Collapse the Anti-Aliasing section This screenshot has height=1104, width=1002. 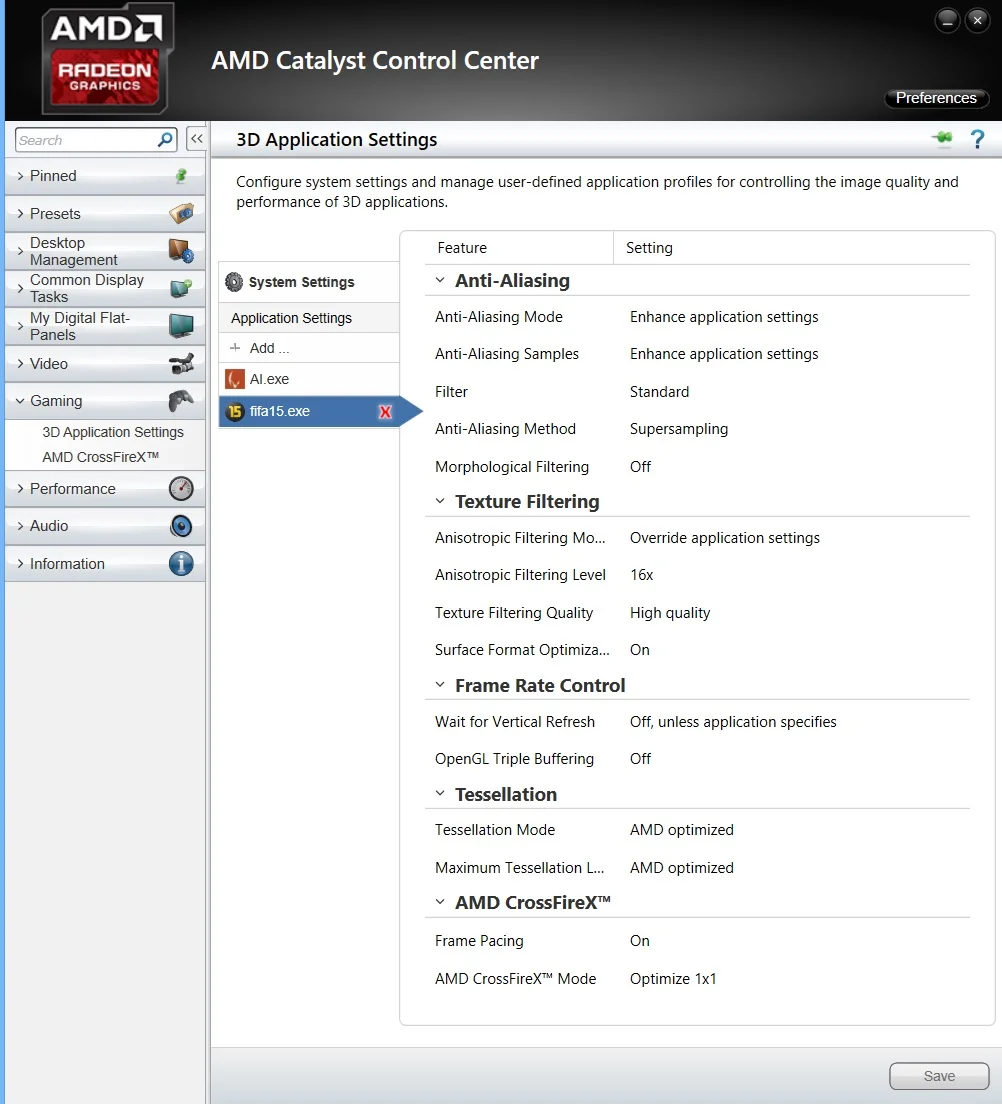[x=440, y=280]
